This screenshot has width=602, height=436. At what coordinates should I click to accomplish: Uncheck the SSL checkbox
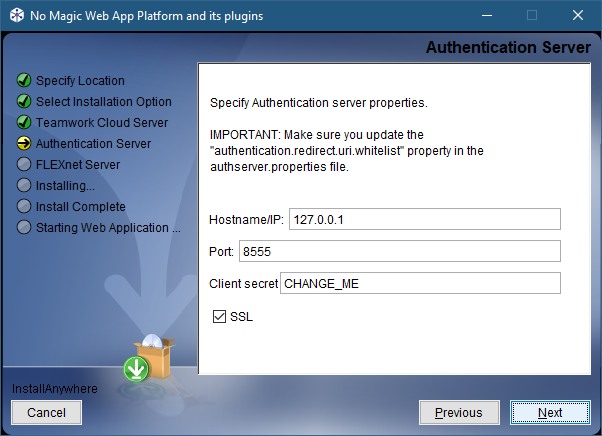[x=219, y=317]
